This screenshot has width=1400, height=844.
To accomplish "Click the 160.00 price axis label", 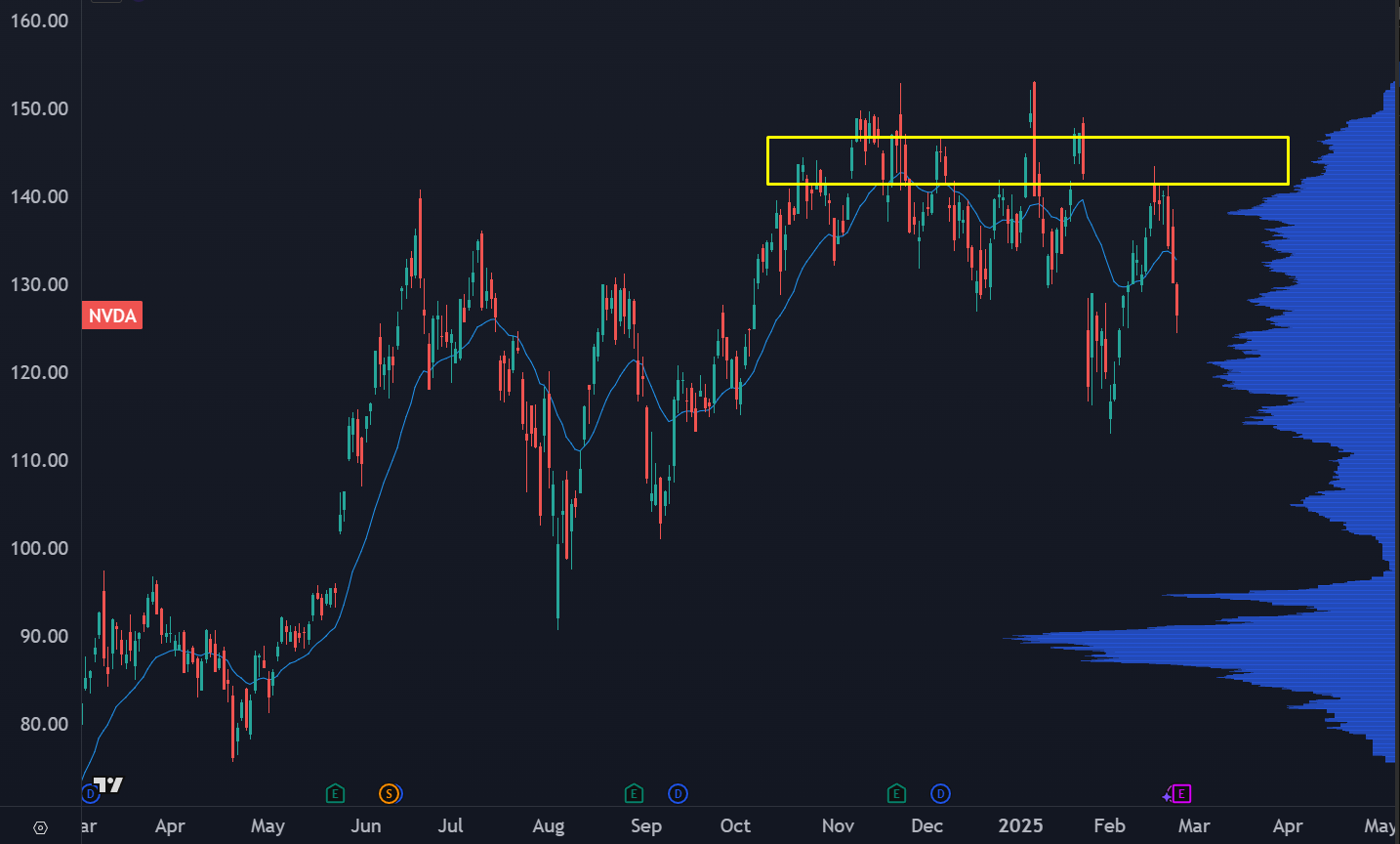I will pyautogui.click(x=39, y=21).
